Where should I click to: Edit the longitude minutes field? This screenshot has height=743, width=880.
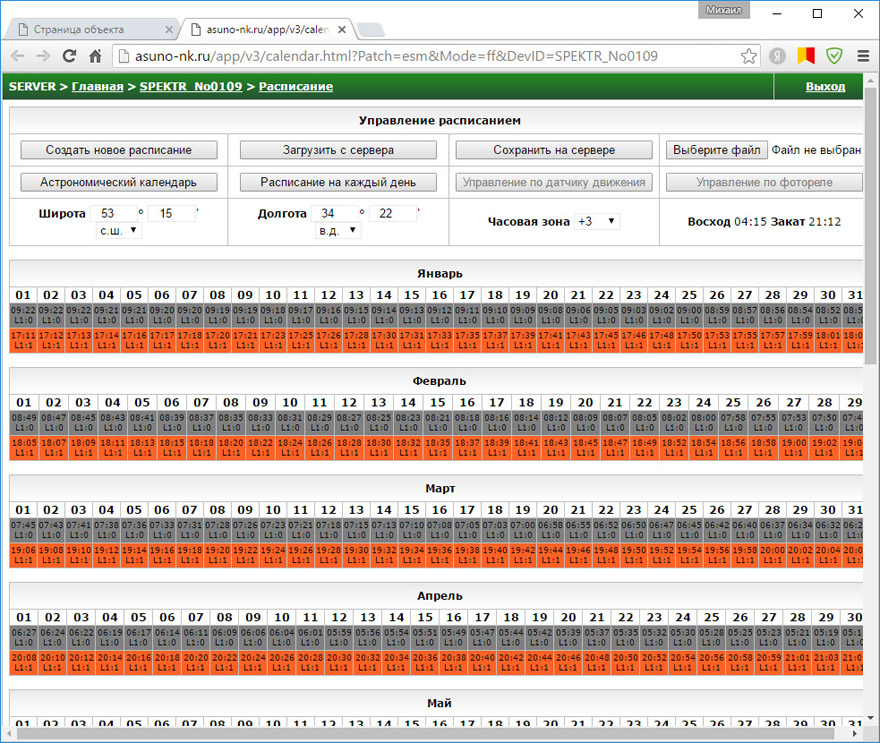tap(392, 213)
